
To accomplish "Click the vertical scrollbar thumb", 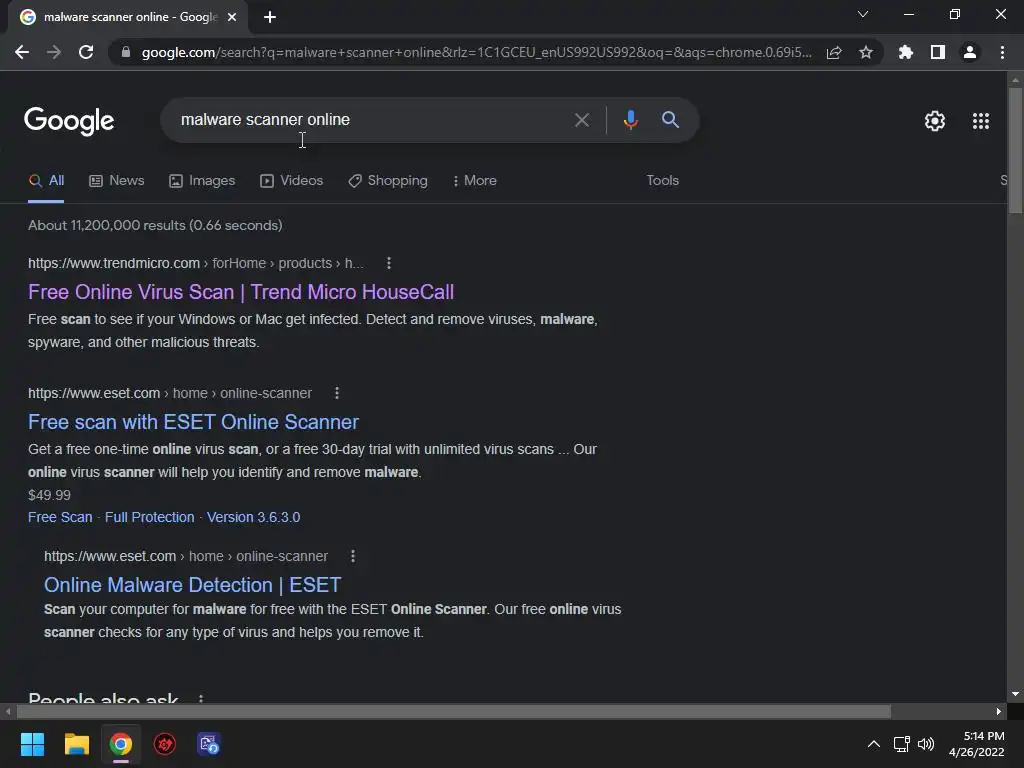I will click(1015, 150).
